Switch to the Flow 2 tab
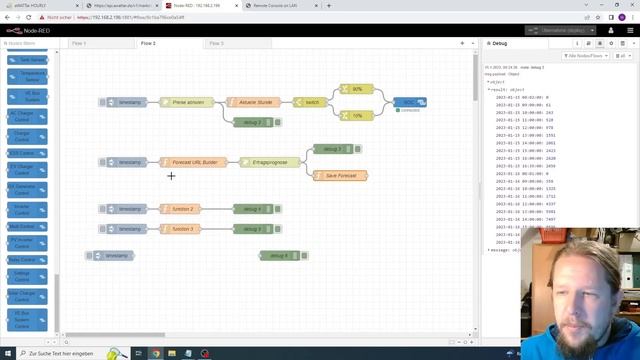This screenshot has width=640, height=360. 169,43
